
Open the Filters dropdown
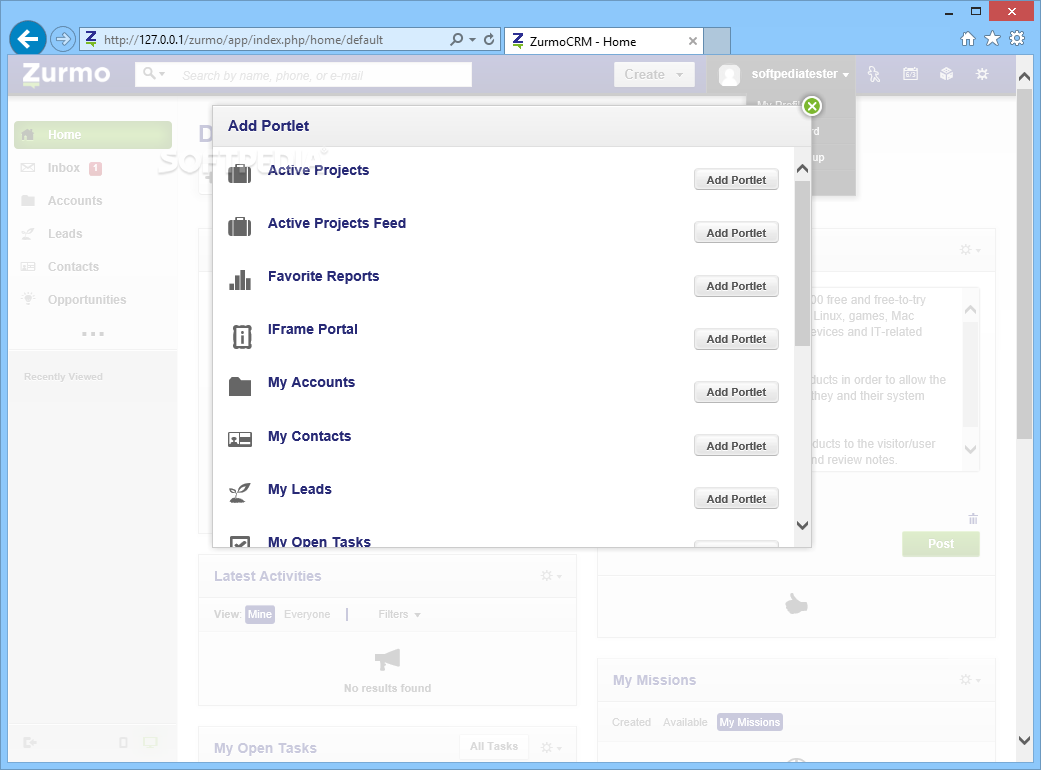pos(399,615)
